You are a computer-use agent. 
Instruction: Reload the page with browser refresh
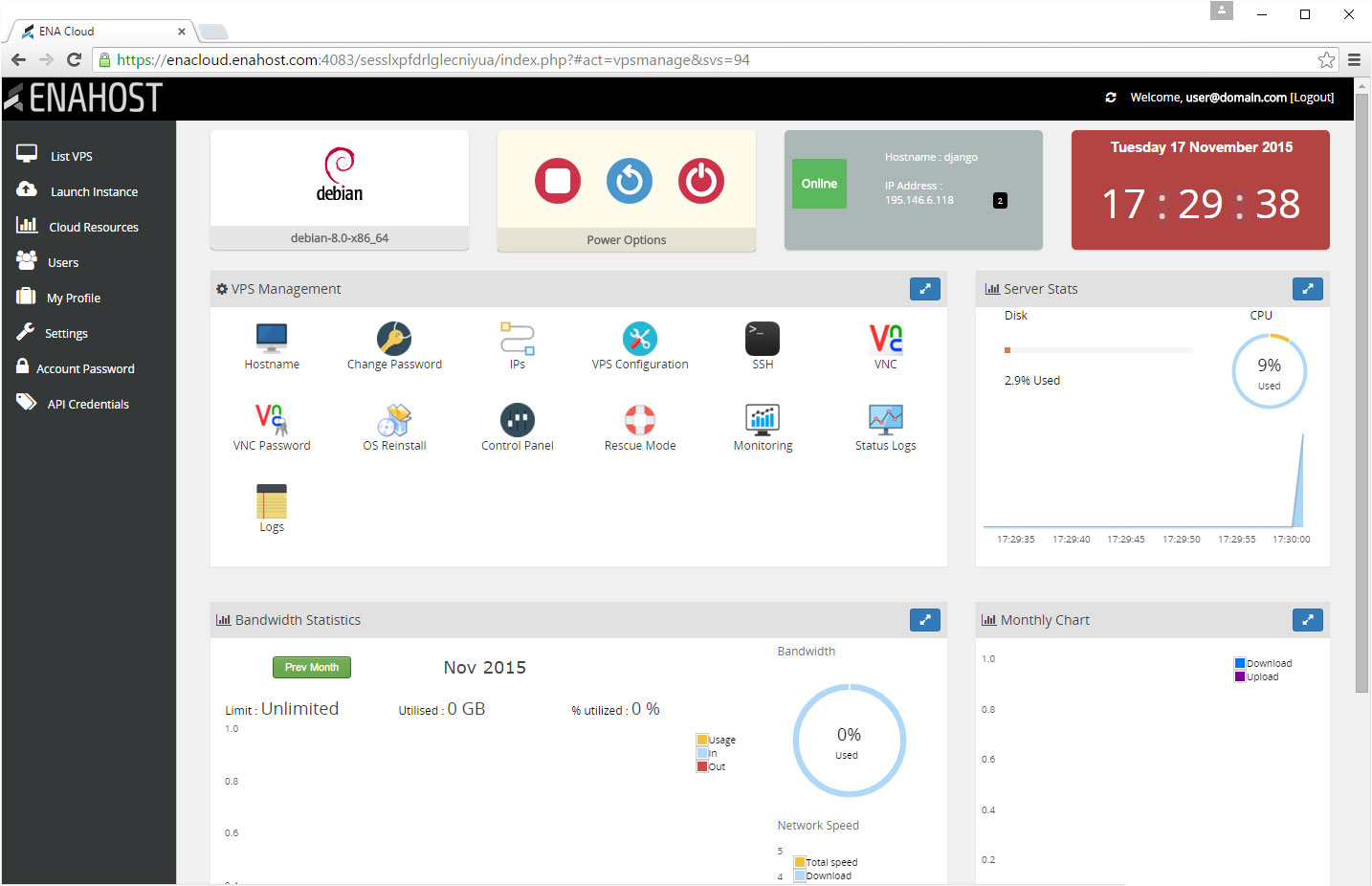pyautogui.click(x=74, y=59)
